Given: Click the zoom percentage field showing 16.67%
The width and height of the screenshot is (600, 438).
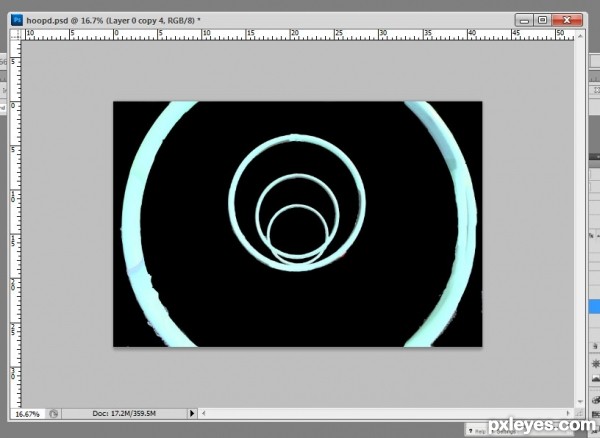Looking at the screenshot, I should (x=27, y=414).
